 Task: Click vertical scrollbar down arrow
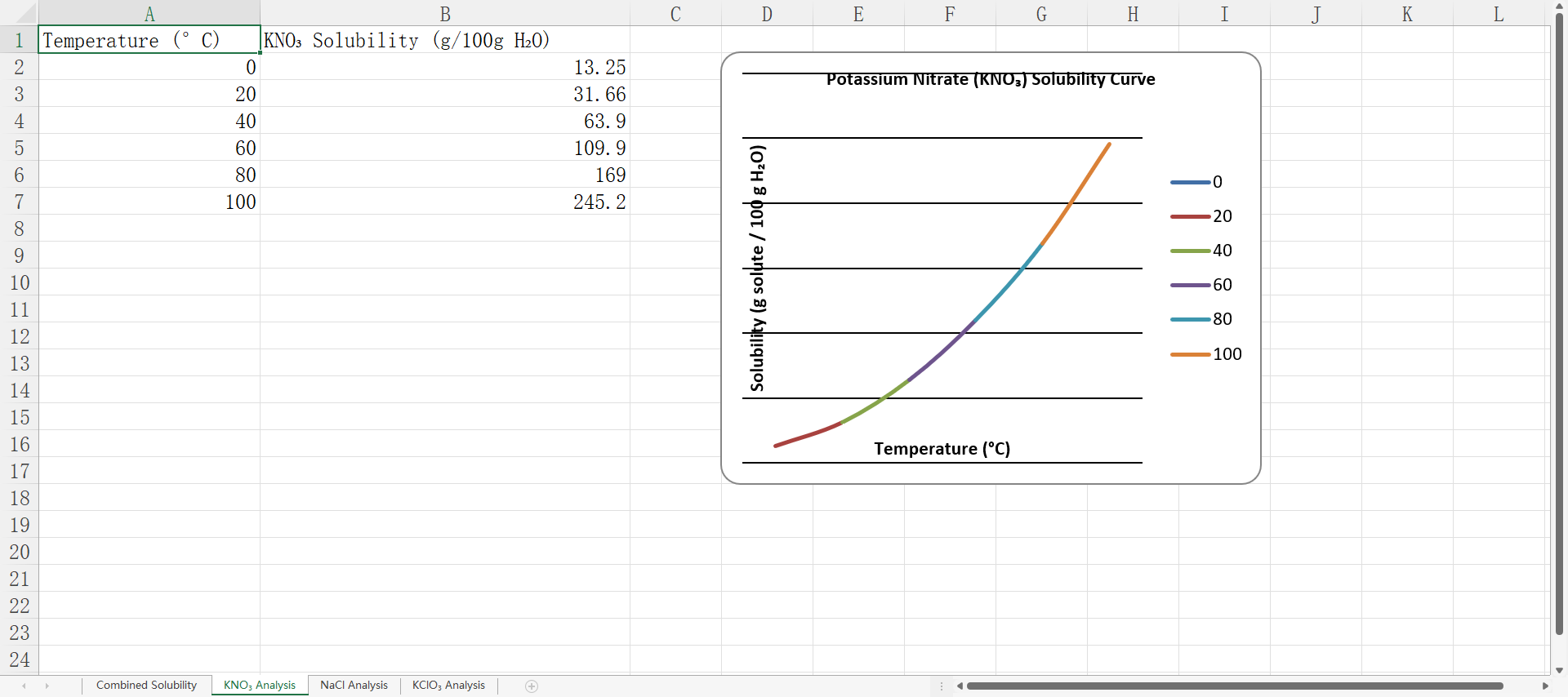pos(1559,670)
